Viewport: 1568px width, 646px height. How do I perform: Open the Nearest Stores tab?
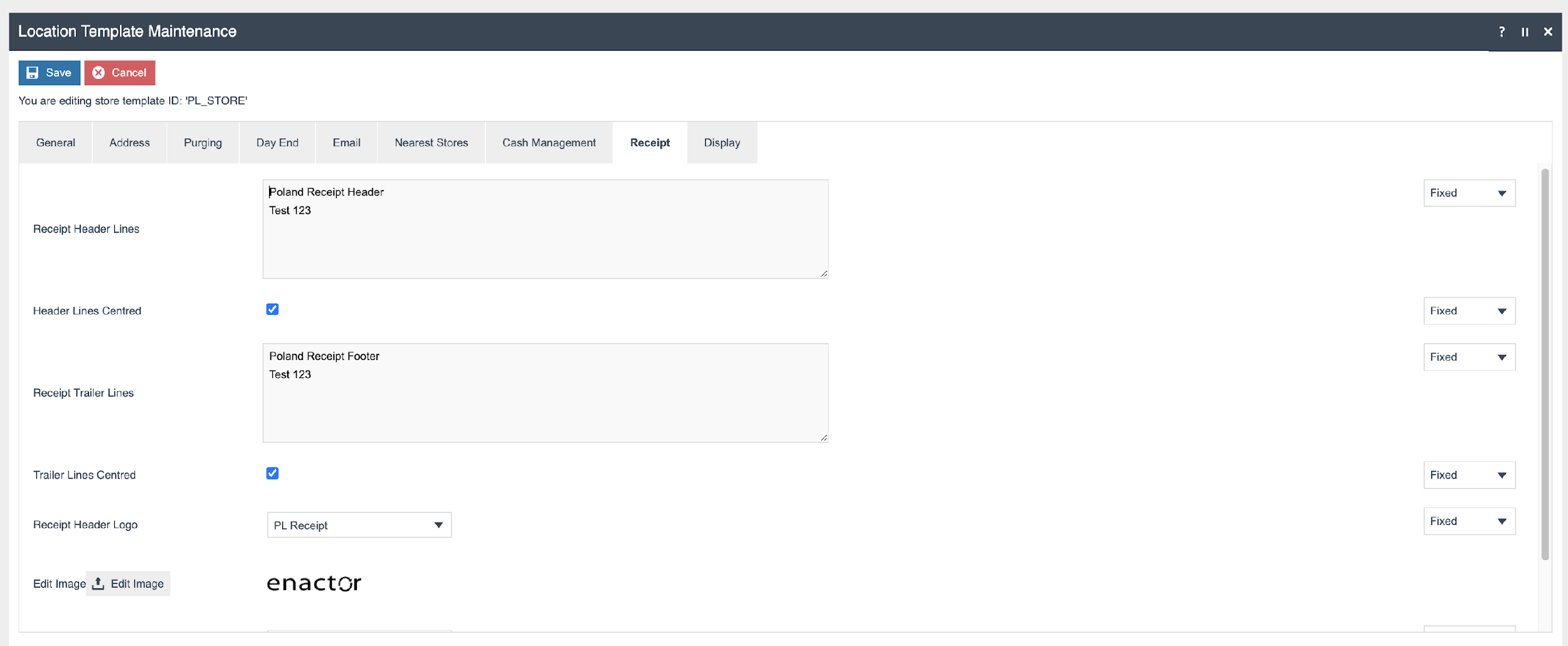(x=431, y=143)
